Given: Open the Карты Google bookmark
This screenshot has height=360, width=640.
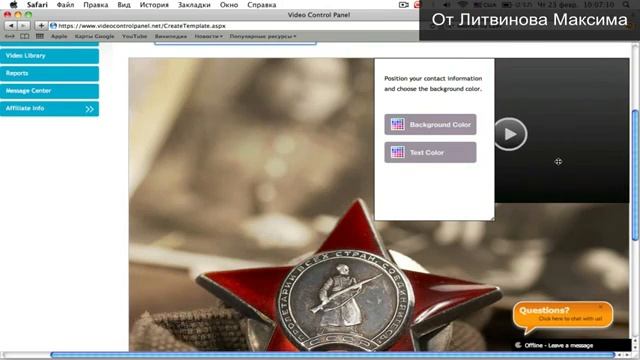Looking at the screenshot, I should coord(94,36).
